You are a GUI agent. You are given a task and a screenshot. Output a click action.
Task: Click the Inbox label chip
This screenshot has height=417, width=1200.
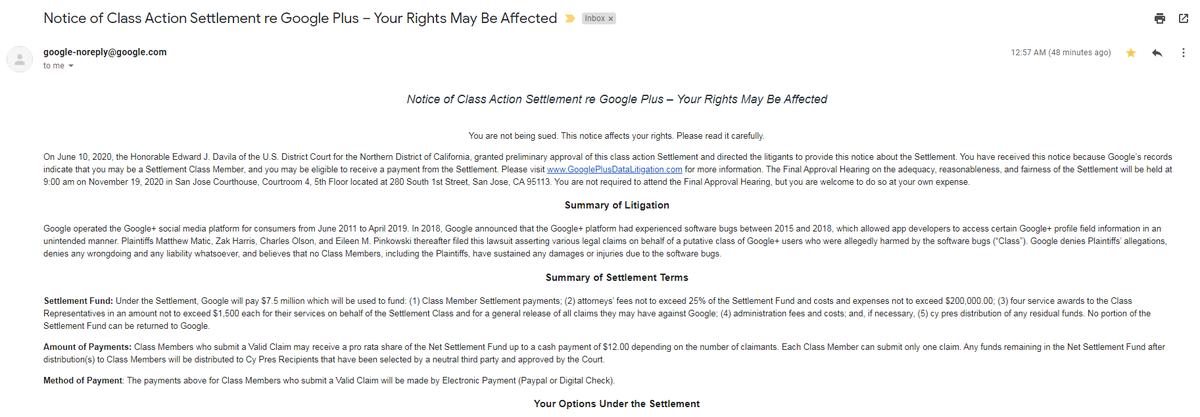click(x=593, y=19)
